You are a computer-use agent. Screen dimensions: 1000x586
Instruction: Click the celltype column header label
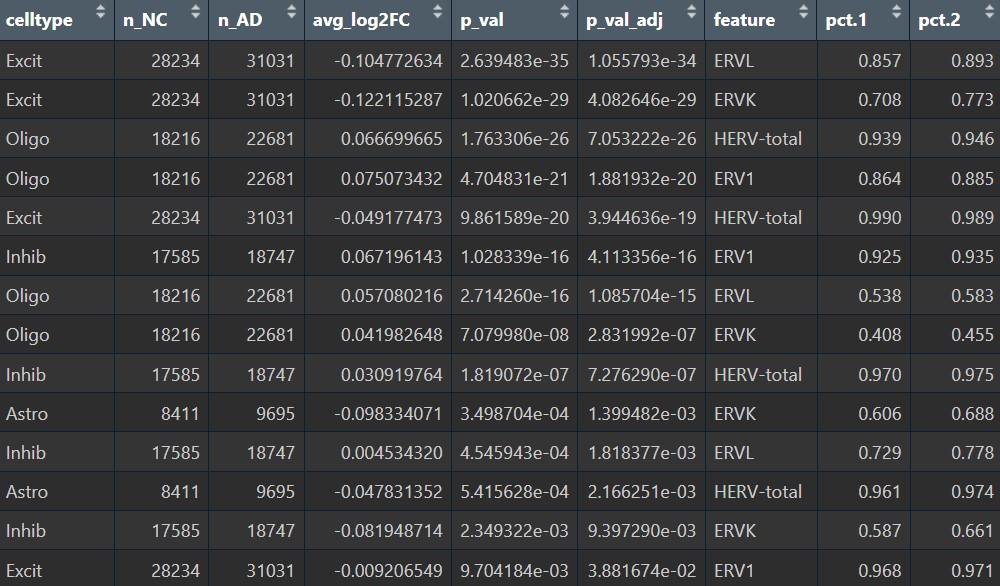tap(39, 20)
